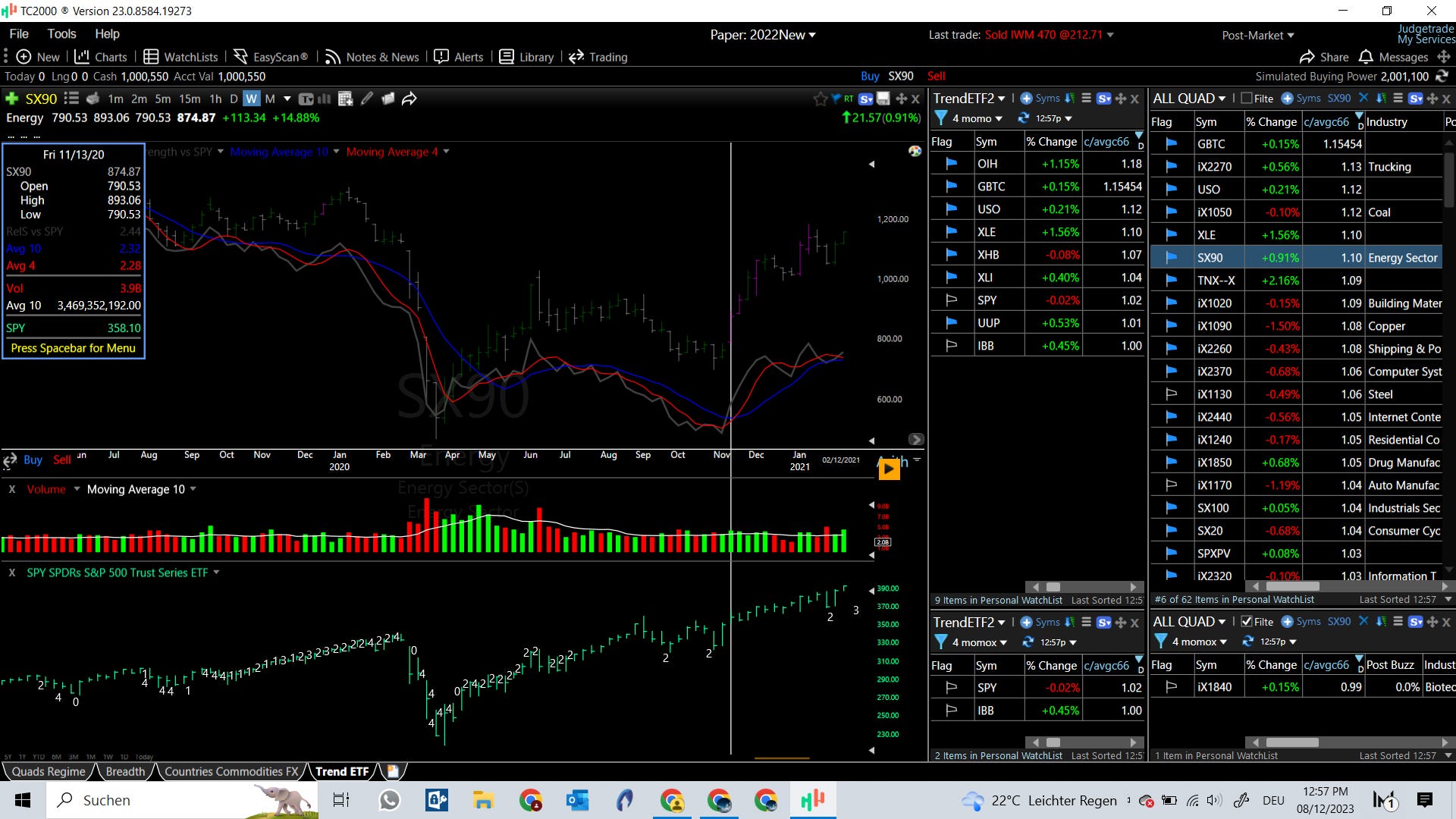This screenshot has width=1456, height=819.
Task: Open the Post-Market session dropdown
Action: [1257, 35]
